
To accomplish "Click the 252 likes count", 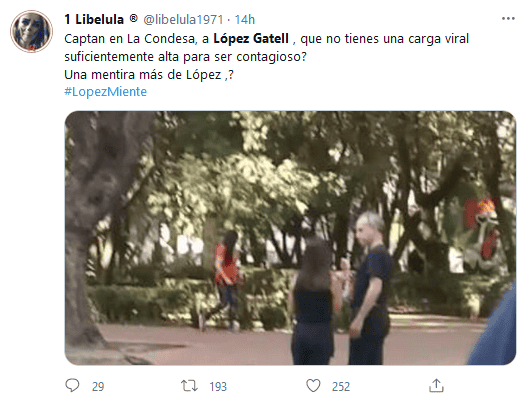I will point(341,386).
